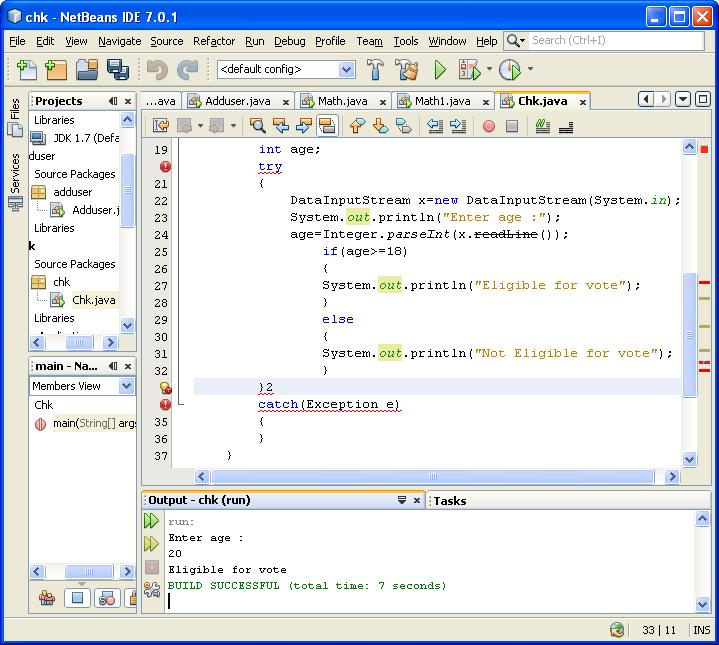This screenshot has height=645, width=719.
Task: Click into the Search (Ctrl+I) field
Action: point(616,41)
